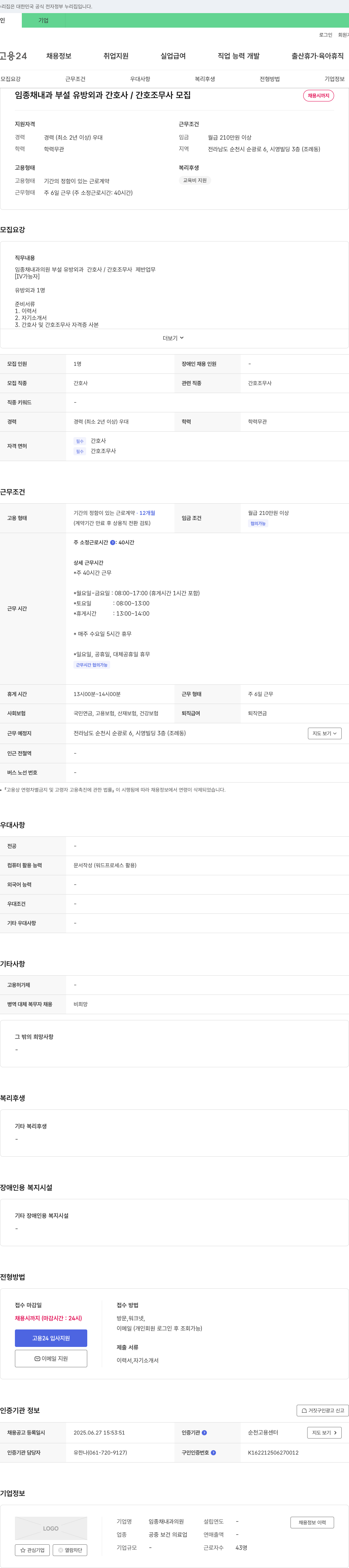Open the 직업 능력 개발 menu
Viewport: 349px width, 1568px height.
(238, 56)
